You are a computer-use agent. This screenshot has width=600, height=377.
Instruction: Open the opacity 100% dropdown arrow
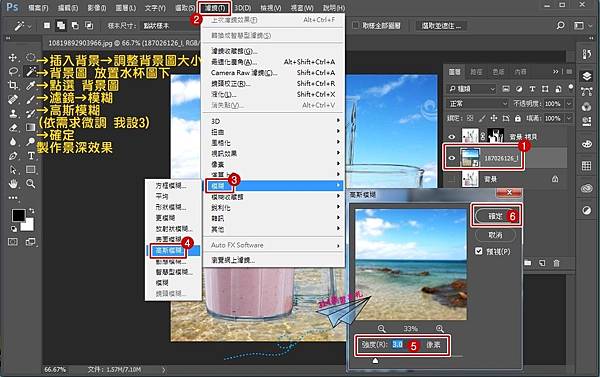click(569, 104)
